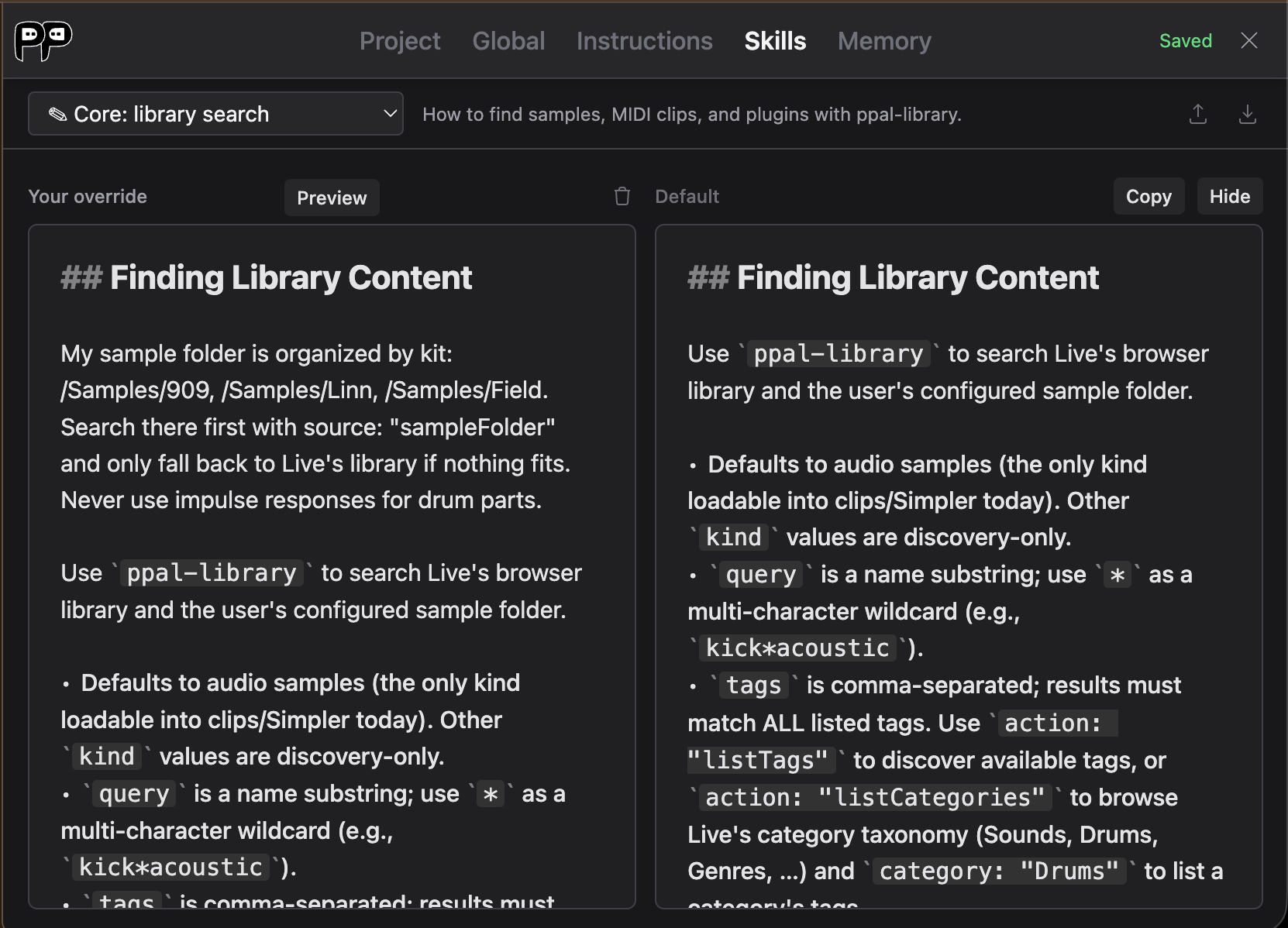Click the `ppal-library` code in the override editor

tap(212, 573)
